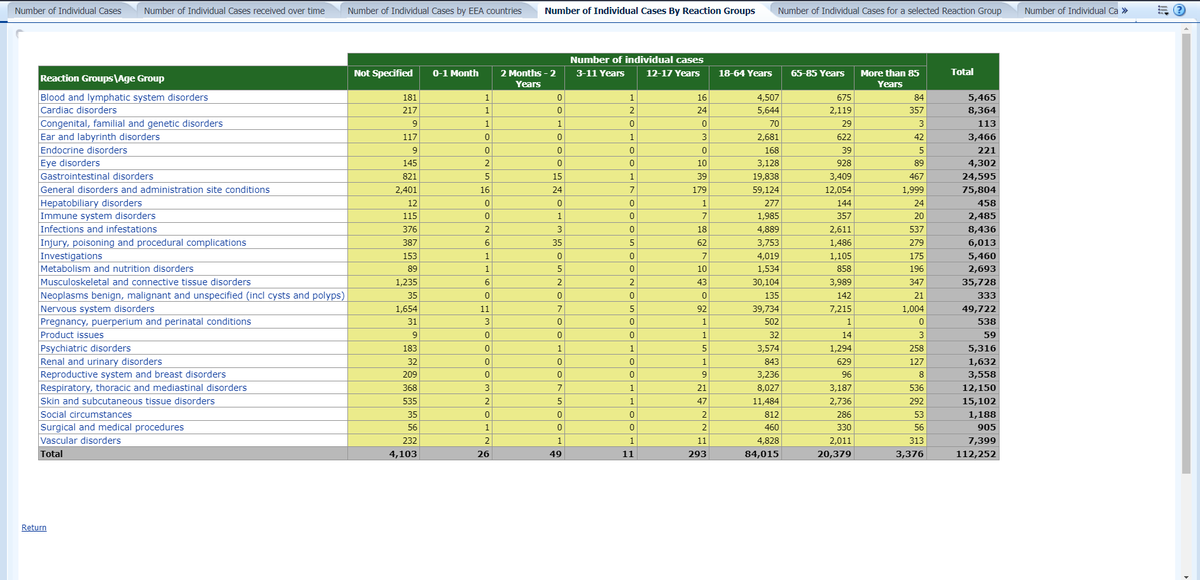Click the 2 Months - 2 Years column header
The height and width of the screenshot is (580, 1200).
pos(528,78)
